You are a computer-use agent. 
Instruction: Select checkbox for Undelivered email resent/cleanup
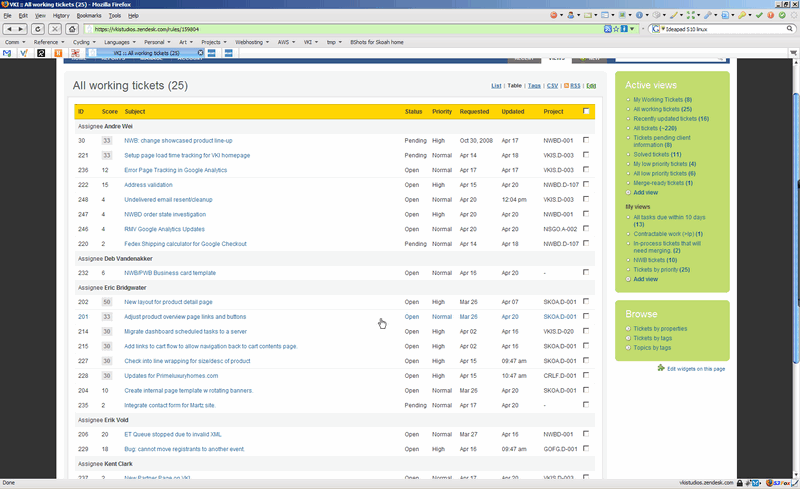click(586, 199)
